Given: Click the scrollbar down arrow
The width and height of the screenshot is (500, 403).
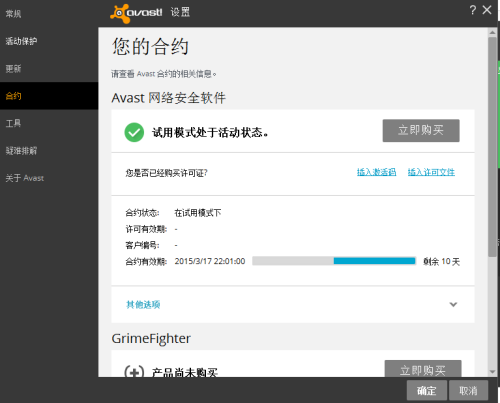Looking at the screenshot, I should [492, 372].
